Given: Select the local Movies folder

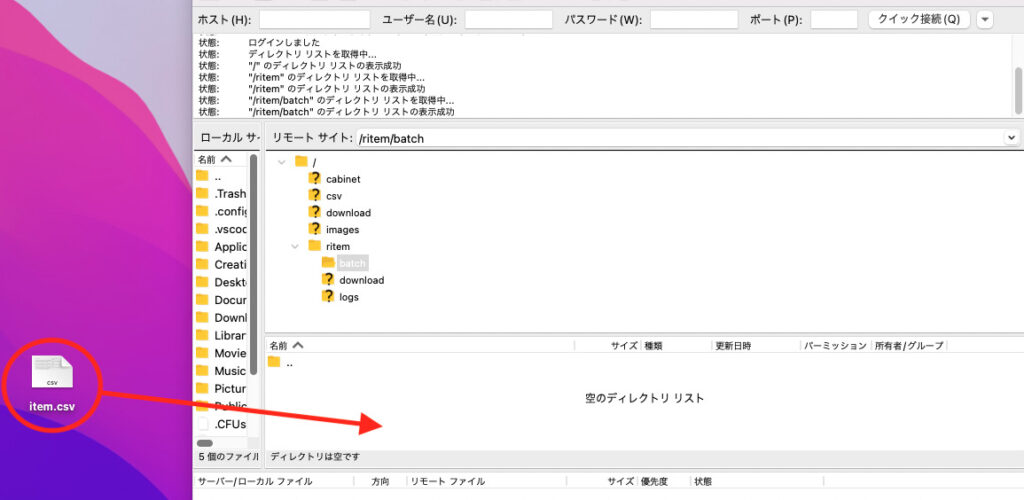Looking at the screenshot, I should 221,353.
